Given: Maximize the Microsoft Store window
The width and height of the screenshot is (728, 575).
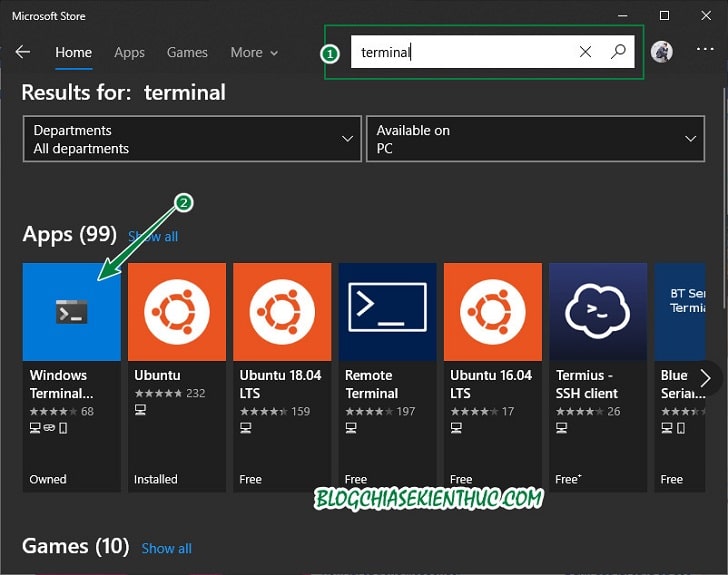Looking at the screenshot, I should tap(664, 16).
